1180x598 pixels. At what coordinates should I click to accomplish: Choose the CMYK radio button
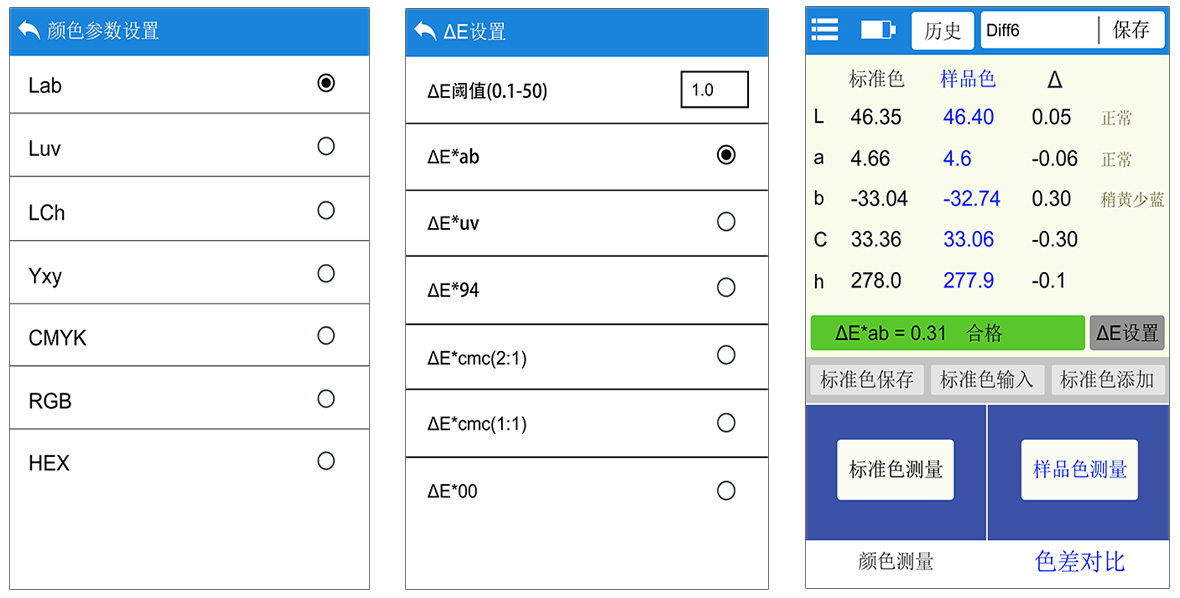point(326,335)
